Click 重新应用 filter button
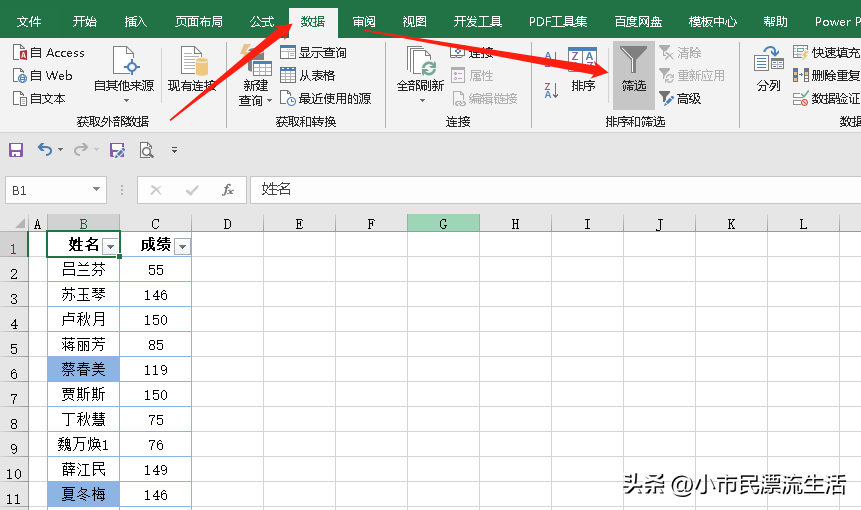861x510 pixels. (692, 75)
